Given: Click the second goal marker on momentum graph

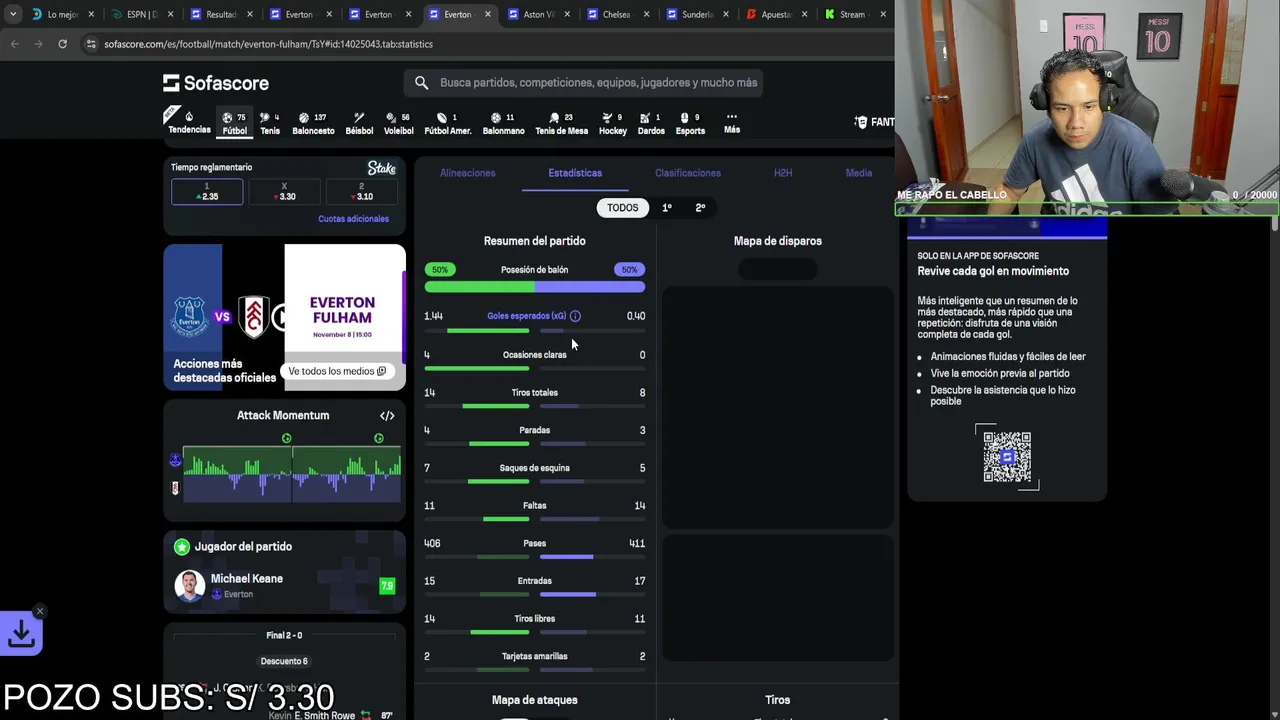Looking at the screenshot, I should click(x=378, y=439).
